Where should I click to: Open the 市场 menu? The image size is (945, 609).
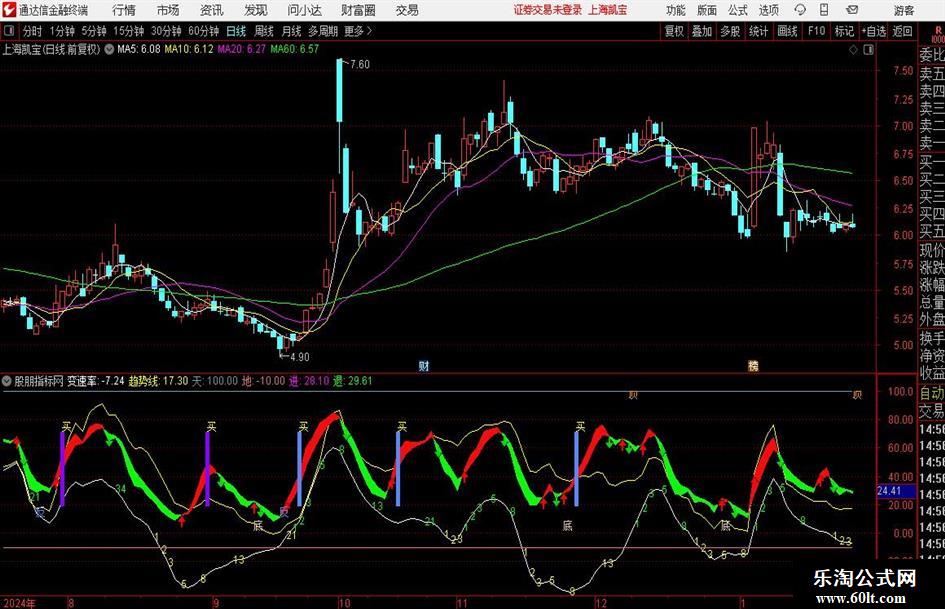click(x=168, y=10)
